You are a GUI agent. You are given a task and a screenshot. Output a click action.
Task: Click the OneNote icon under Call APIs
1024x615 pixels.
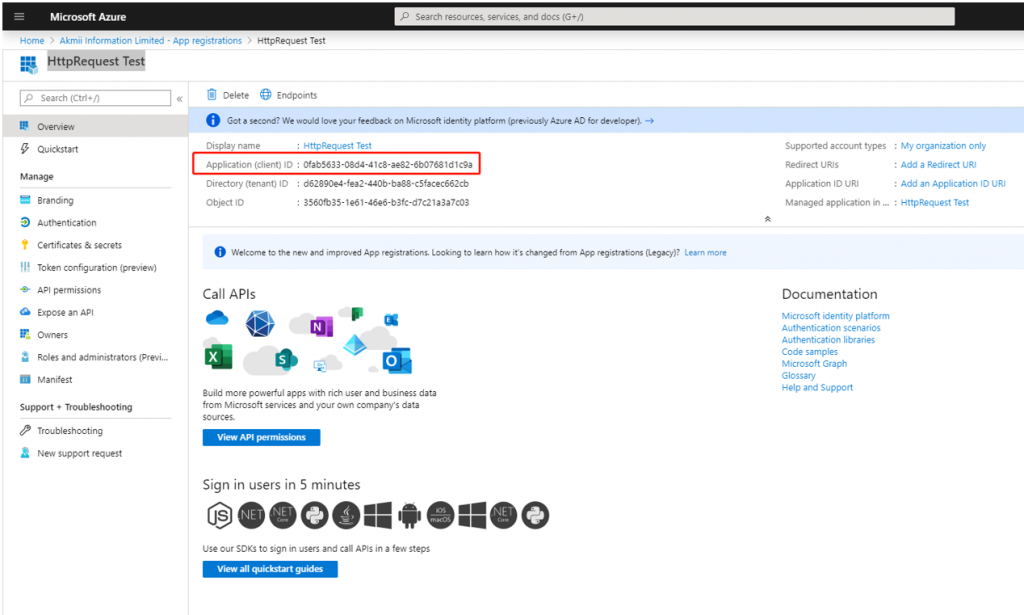[x=321, y=326]
